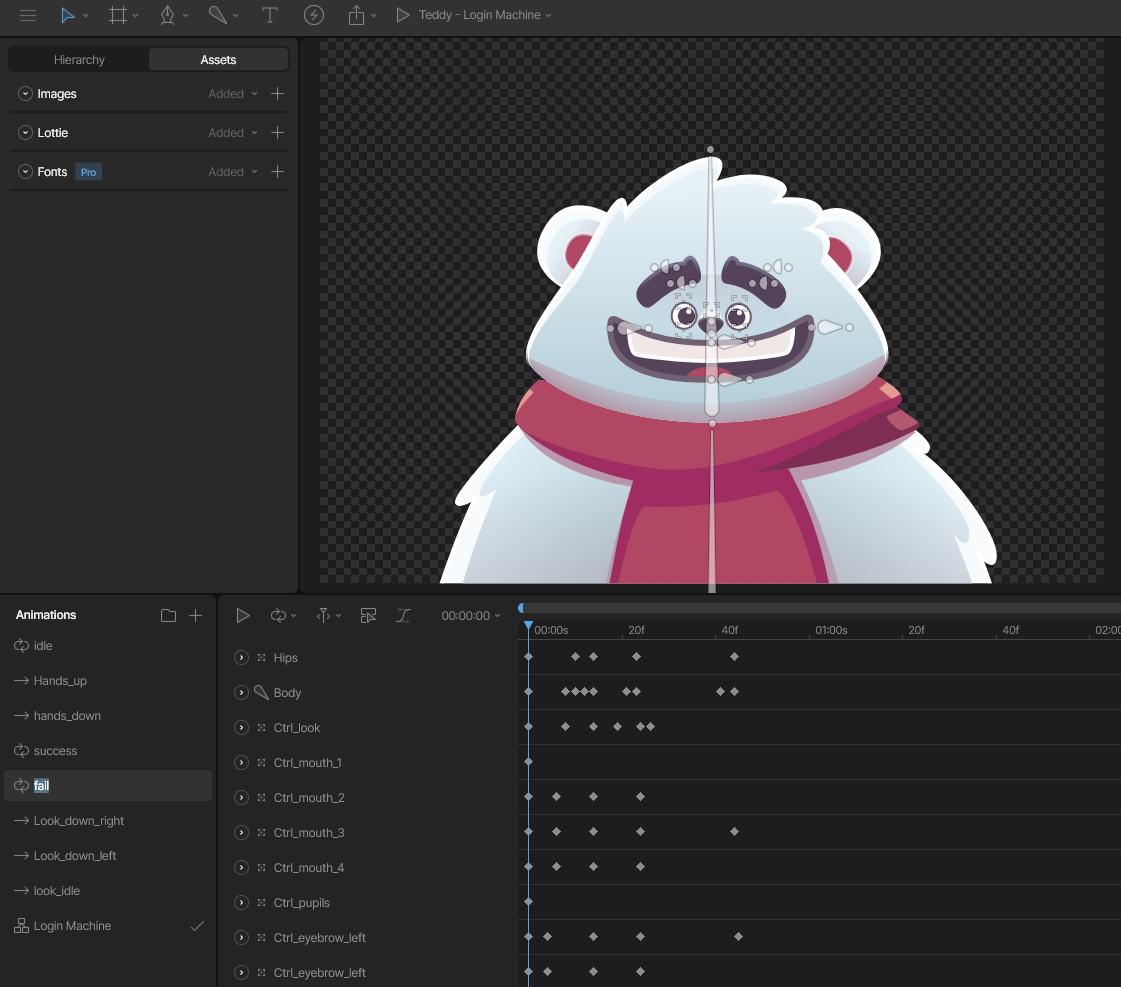Expand the Hips timeline row
This screenshot has height=987, width=1121.
pos(242,658)
